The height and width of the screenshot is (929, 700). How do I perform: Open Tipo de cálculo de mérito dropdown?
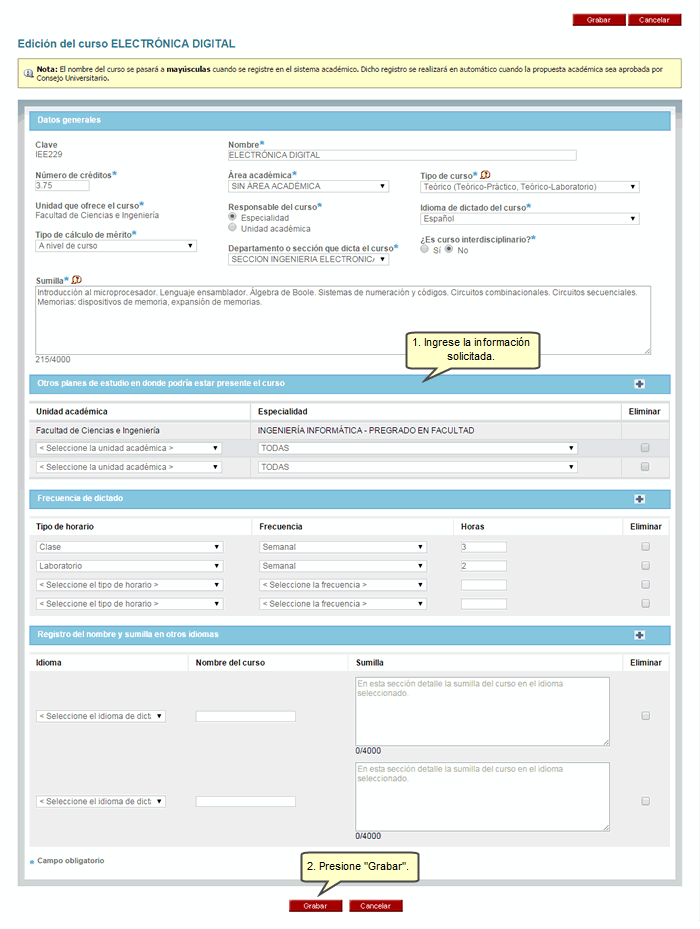115,246
